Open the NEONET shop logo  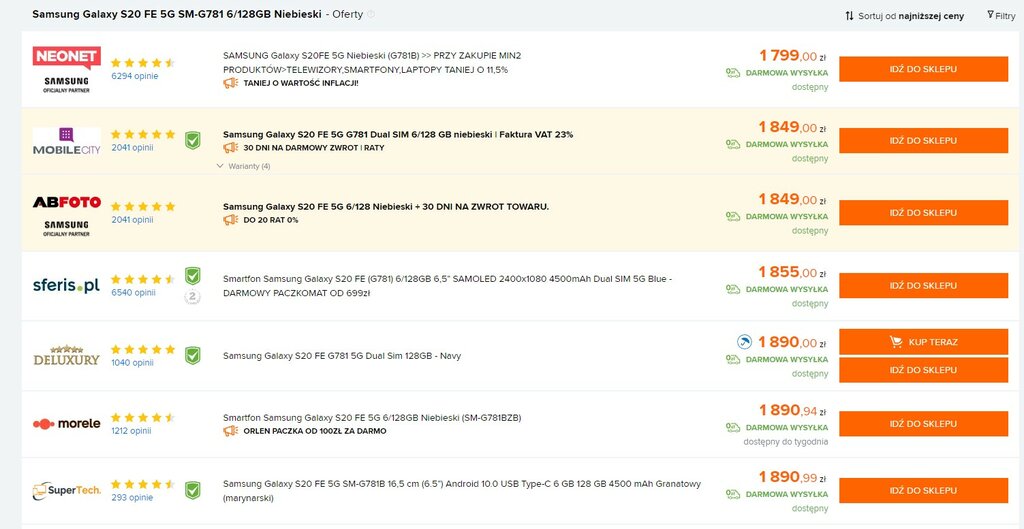pos(67,69)
